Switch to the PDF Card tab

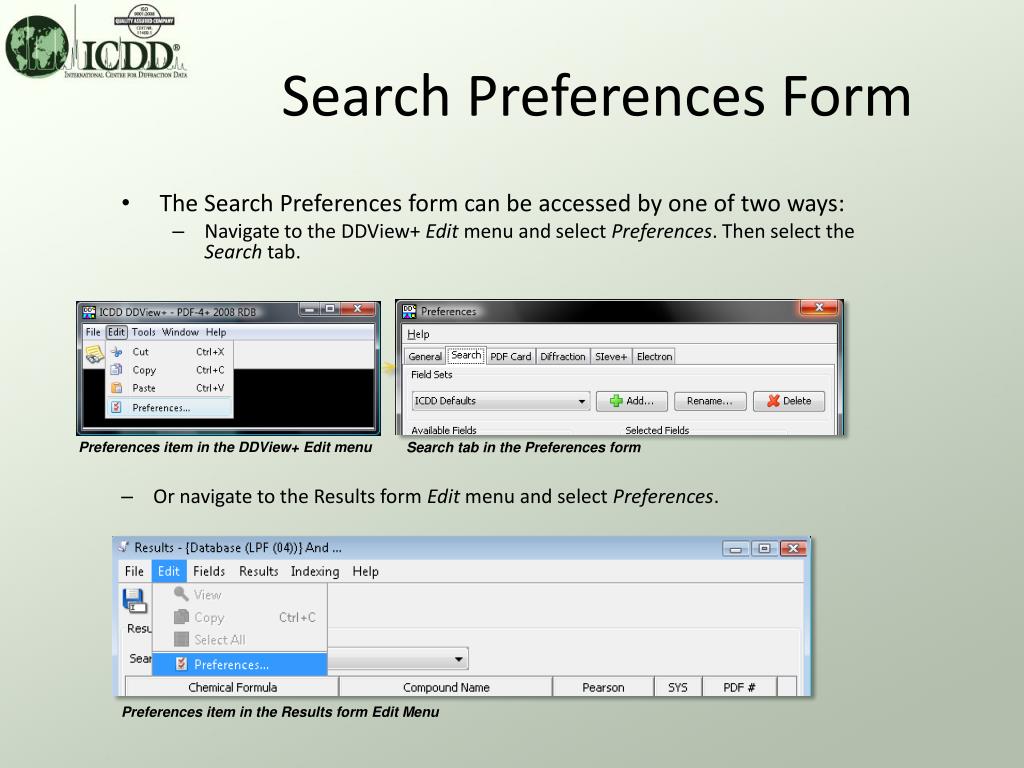511,357
